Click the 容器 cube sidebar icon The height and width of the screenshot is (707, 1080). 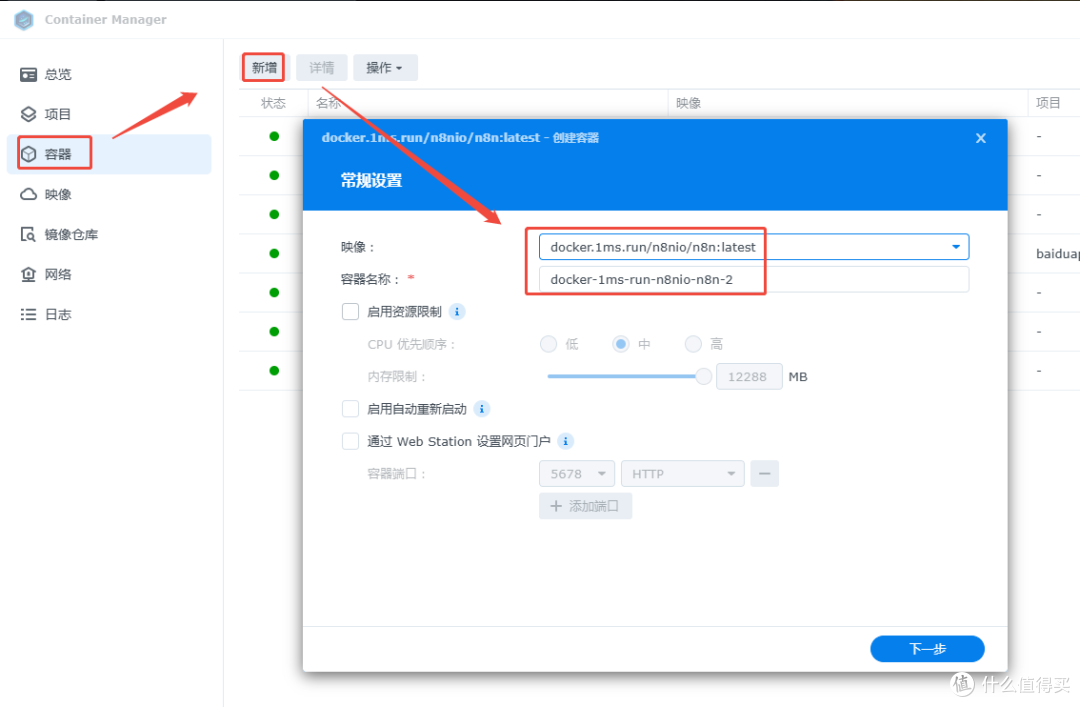click(28, 154)
